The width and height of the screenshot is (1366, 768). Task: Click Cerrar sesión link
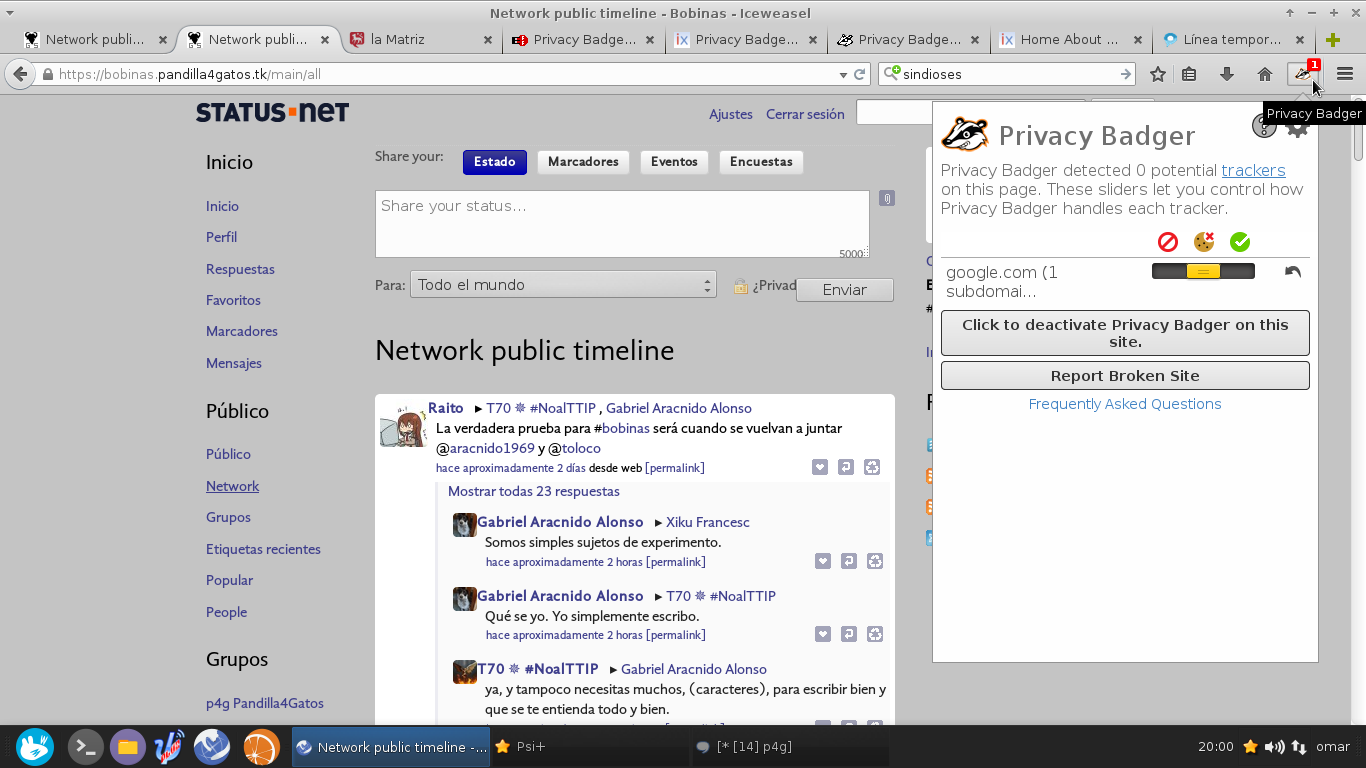point(805,114)
